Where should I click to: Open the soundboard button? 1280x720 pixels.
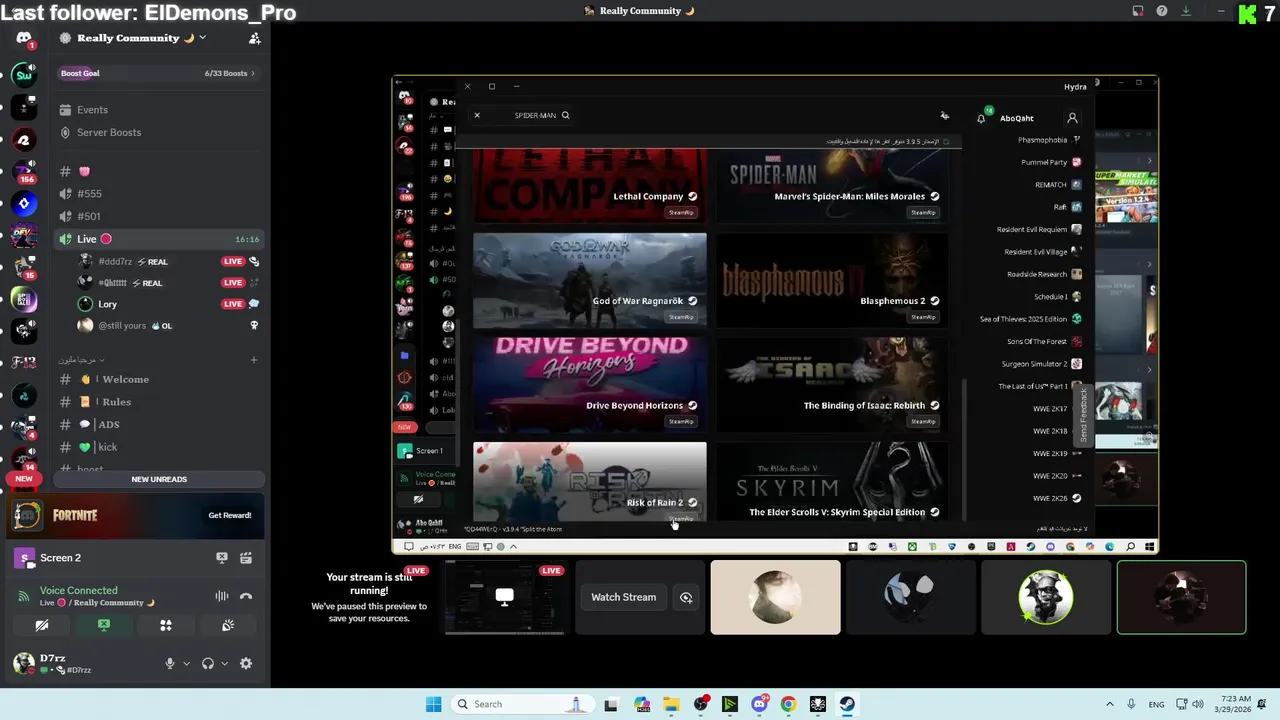click(228, 625)
